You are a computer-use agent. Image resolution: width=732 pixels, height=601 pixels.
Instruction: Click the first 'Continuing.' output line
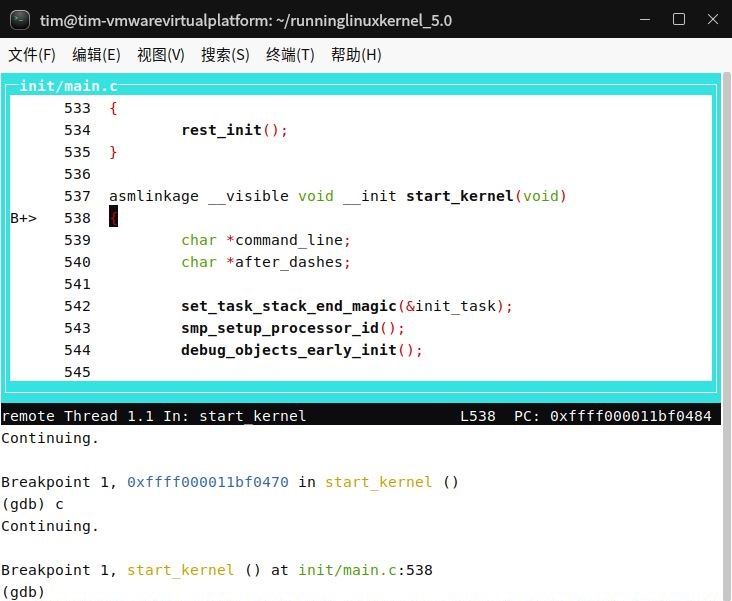click(50, 438)
